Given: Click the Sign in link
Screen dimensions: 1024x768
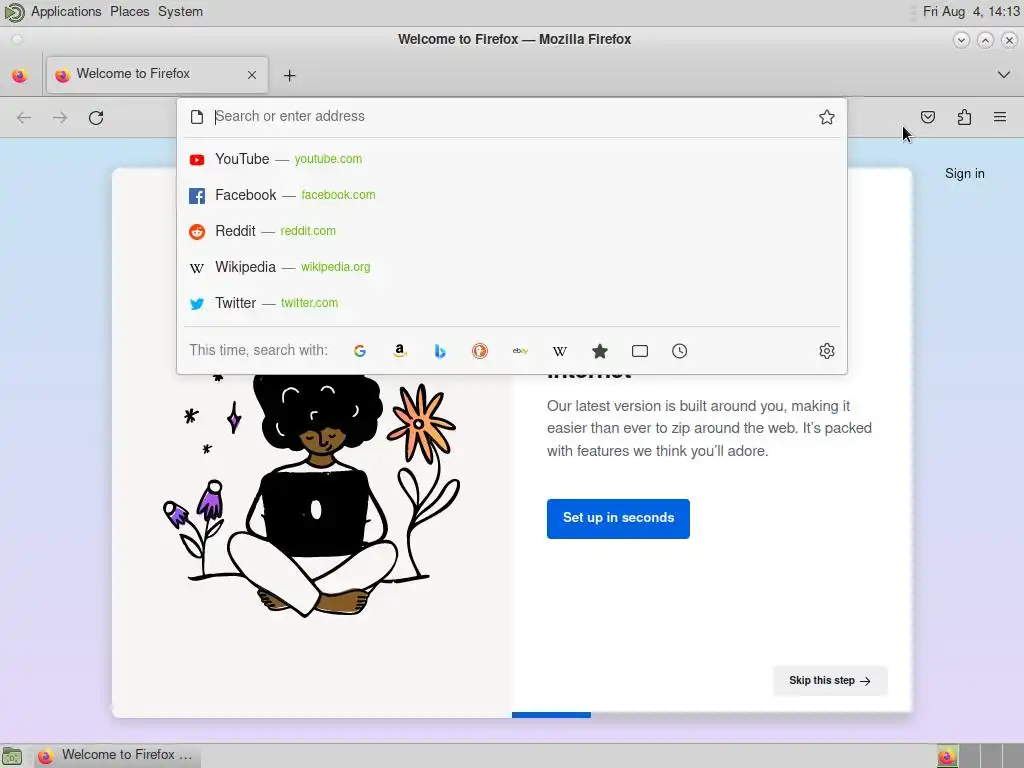Looking at the screenshot, I should click(965, 174).
